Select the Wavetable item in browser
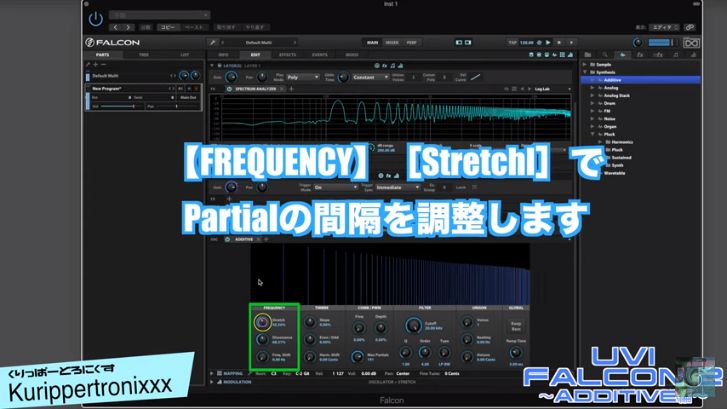Screen dimensions: 727x409 (x=614, y=173)
